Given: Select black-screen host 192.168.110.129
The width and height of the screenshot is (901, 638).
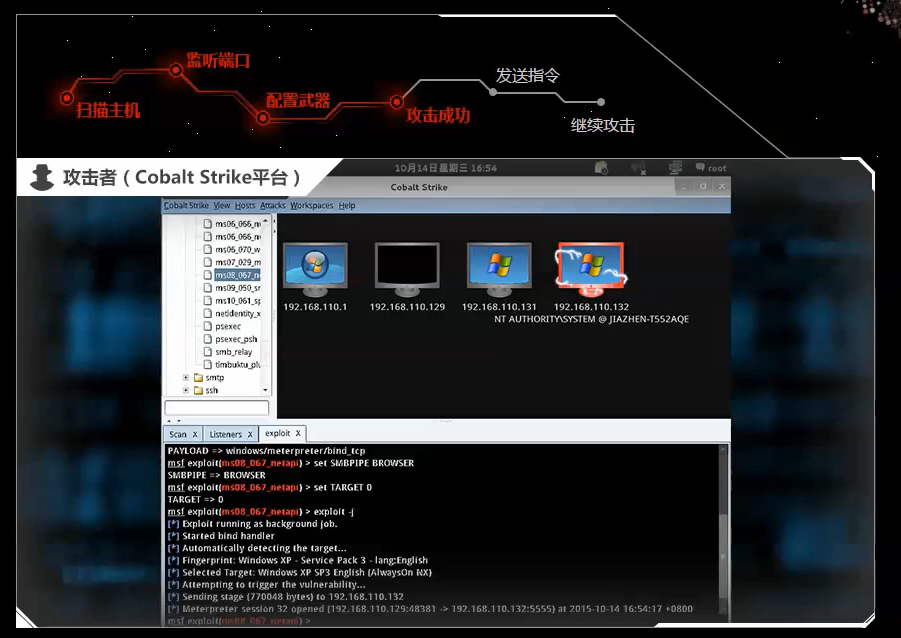Looking at the screenshot, I should click(407, 269).
